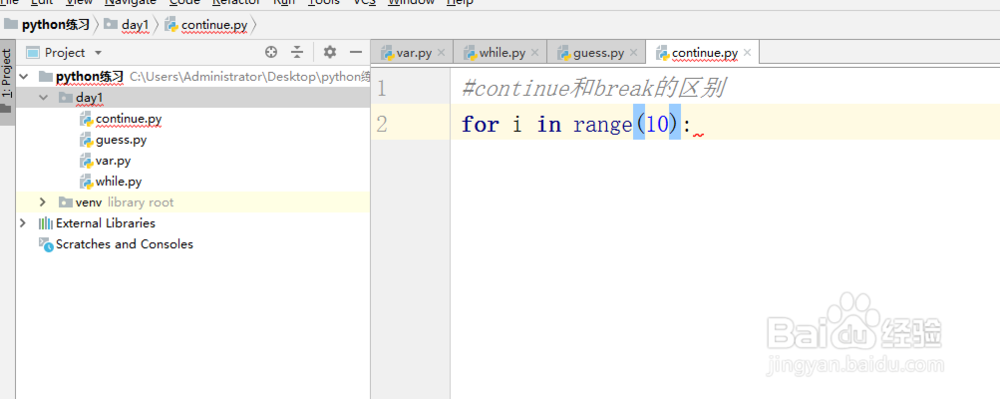Click python file icon beside guess.py in tree
Screen dimensions: 1000x399
pos(86,140)
